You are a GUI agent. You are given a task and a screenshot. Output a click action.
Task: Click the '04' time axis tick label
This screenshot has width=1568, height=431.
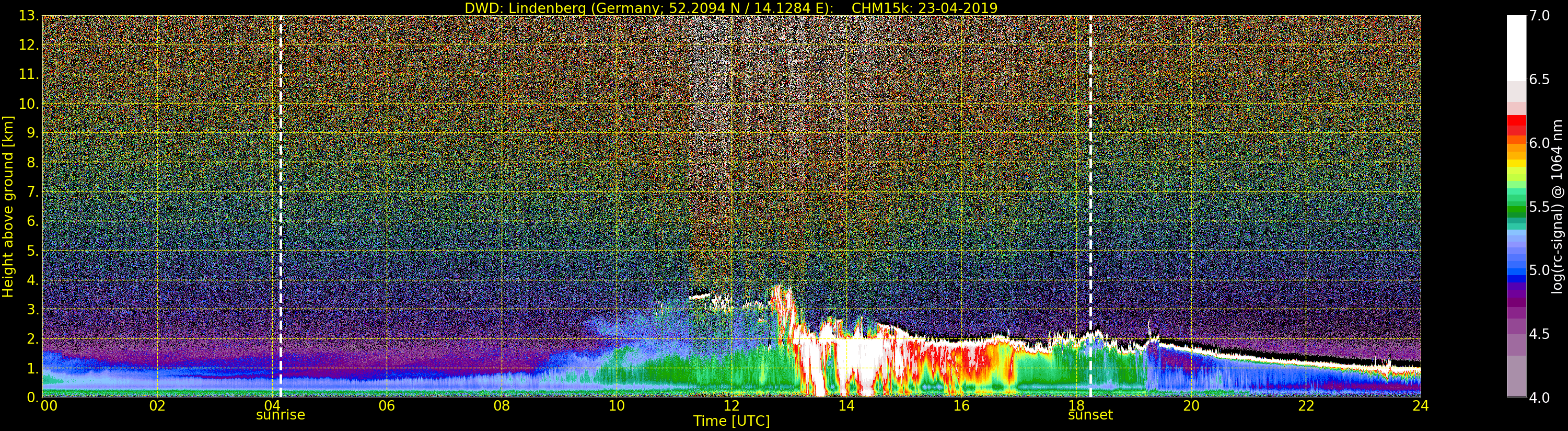(x=272, y=406)
